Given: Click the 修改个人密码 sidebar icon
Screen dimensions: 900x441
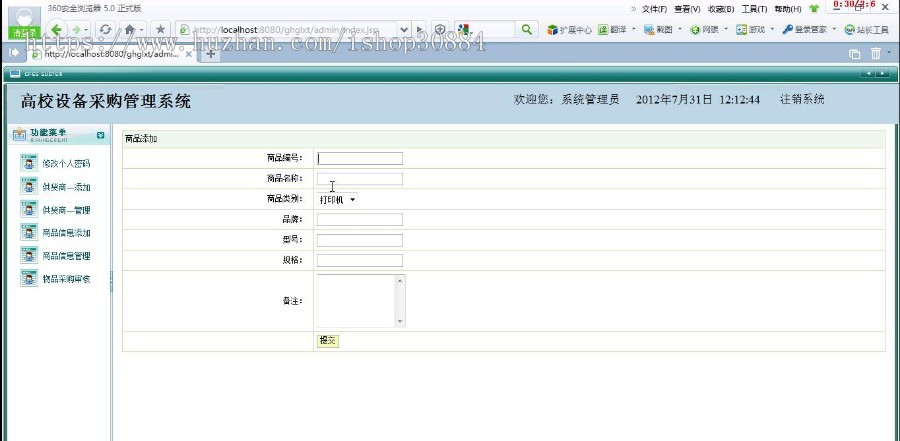Looking at the screenshot, I should pyautogui.click(x=29, y=163).
